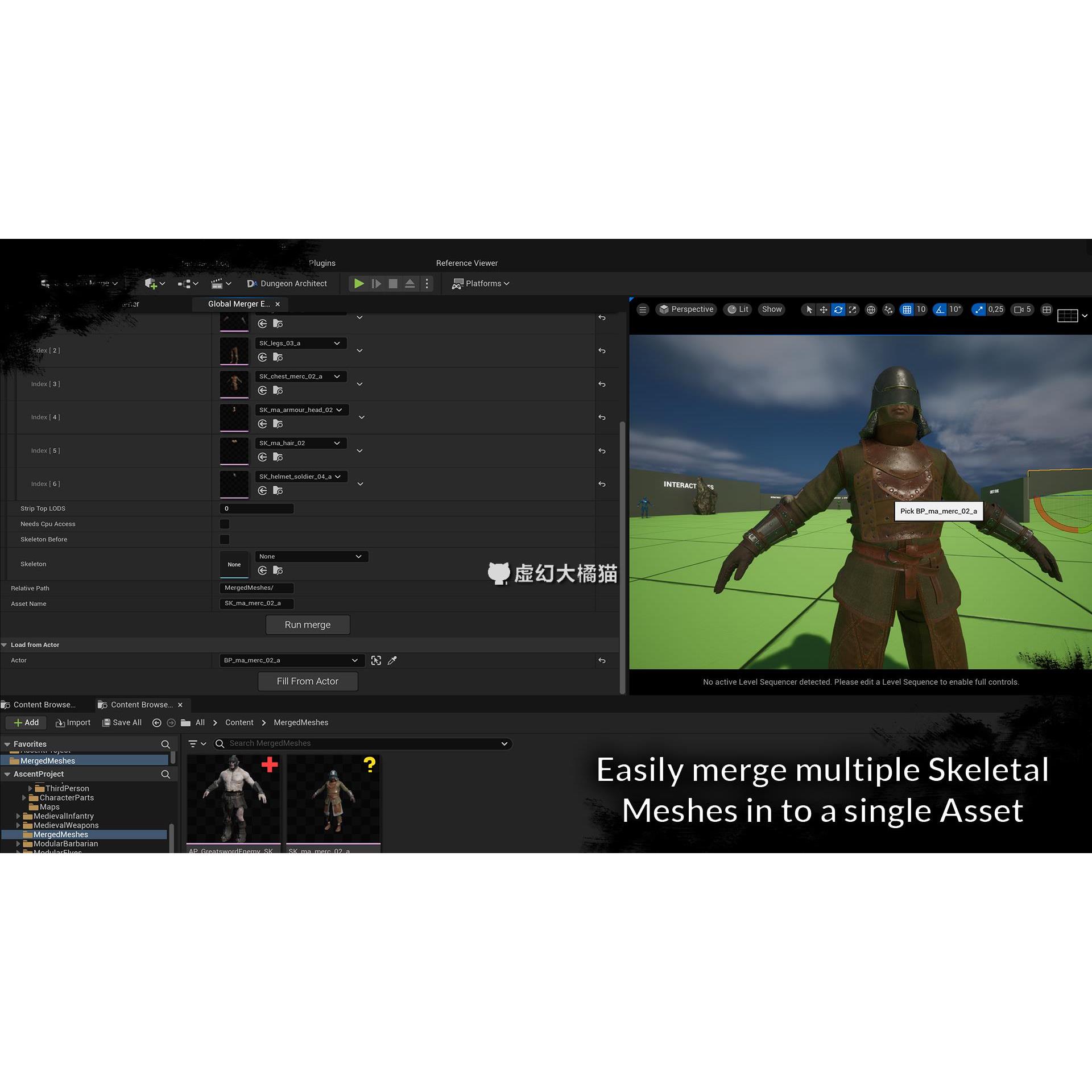This screenshot has height=1092, width=1092.
Task: Open the viewport Show menu
Action: [x=772, y=309]
